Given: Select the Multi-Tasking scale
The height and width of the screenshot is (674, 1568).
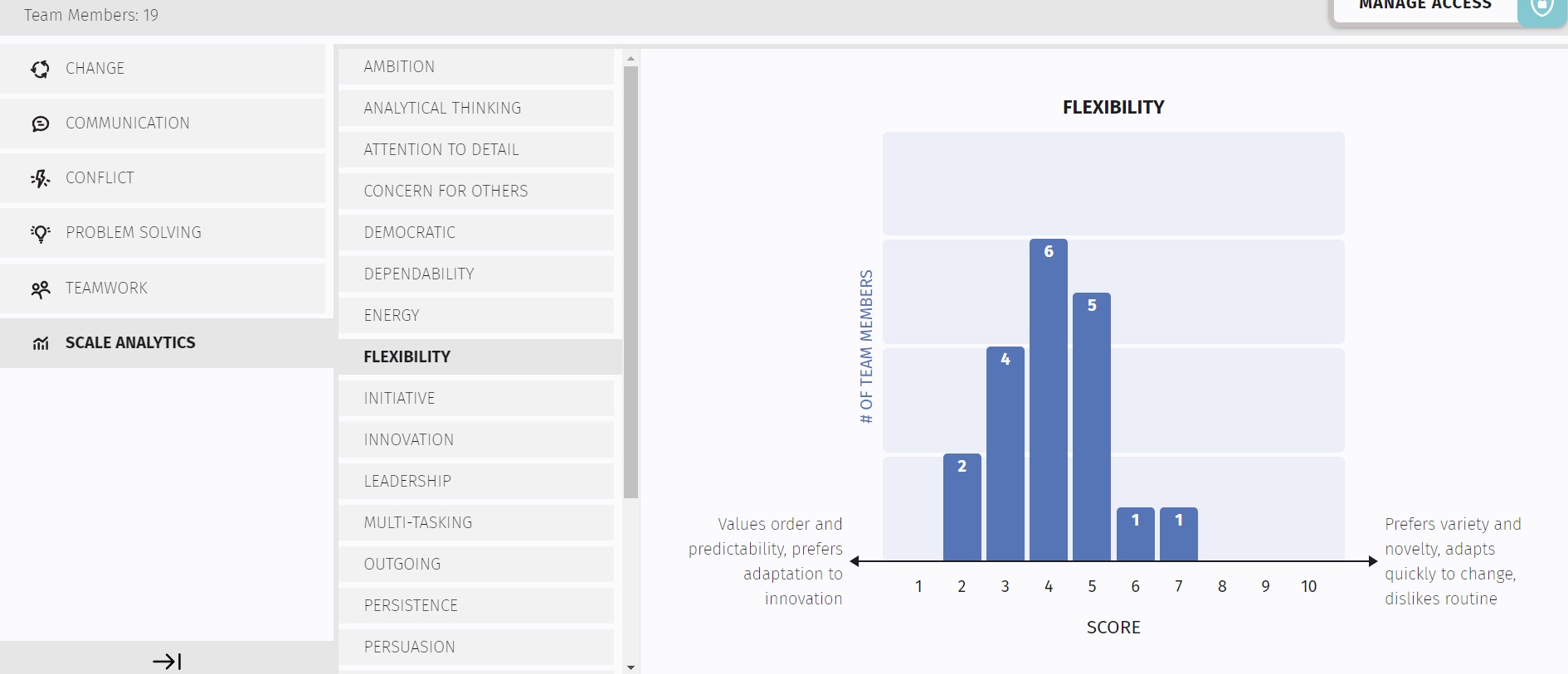Looking at the screenshot, I should [x=475, y=522].
